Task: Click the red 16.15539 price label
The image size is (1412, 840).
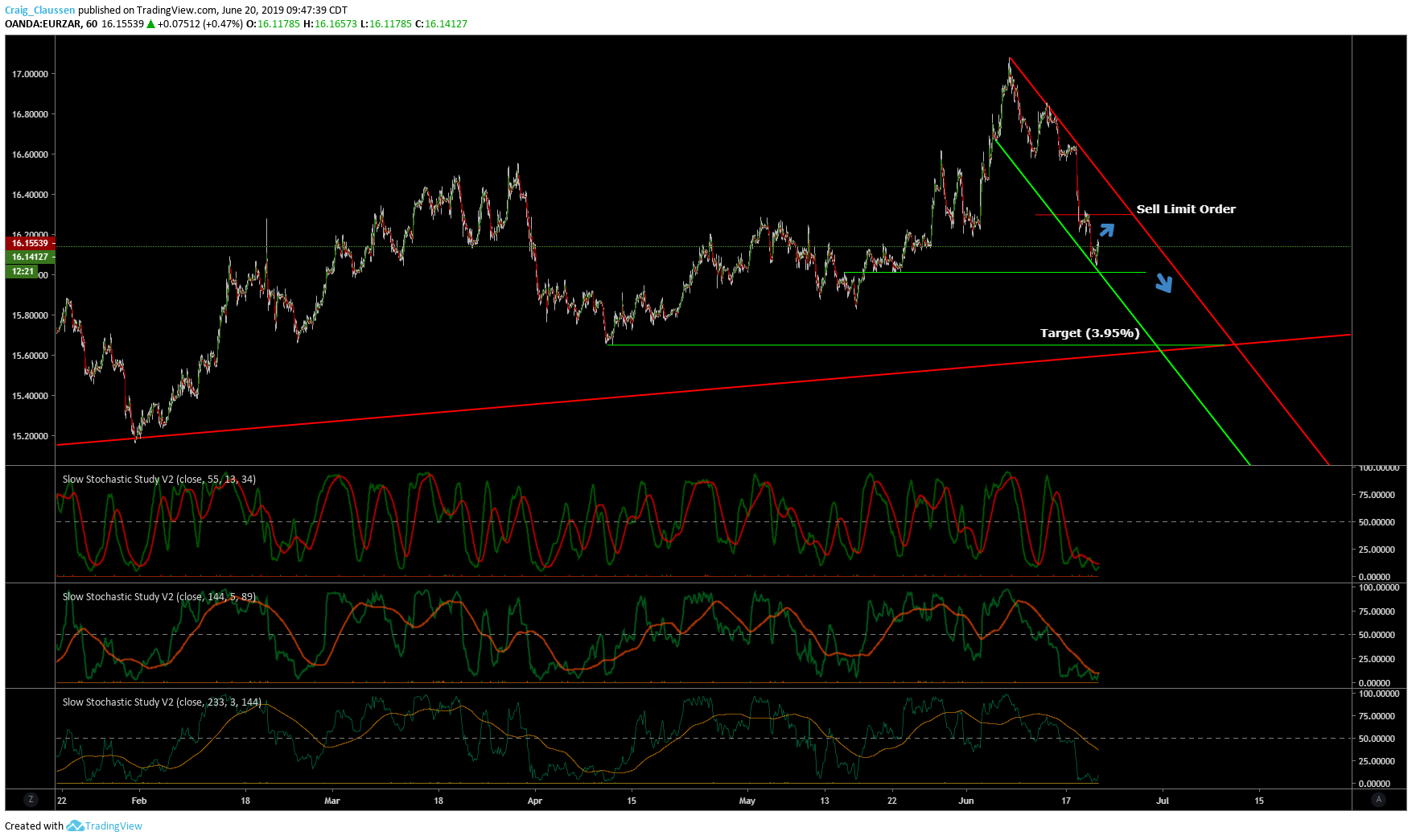Action: (30, 243)
